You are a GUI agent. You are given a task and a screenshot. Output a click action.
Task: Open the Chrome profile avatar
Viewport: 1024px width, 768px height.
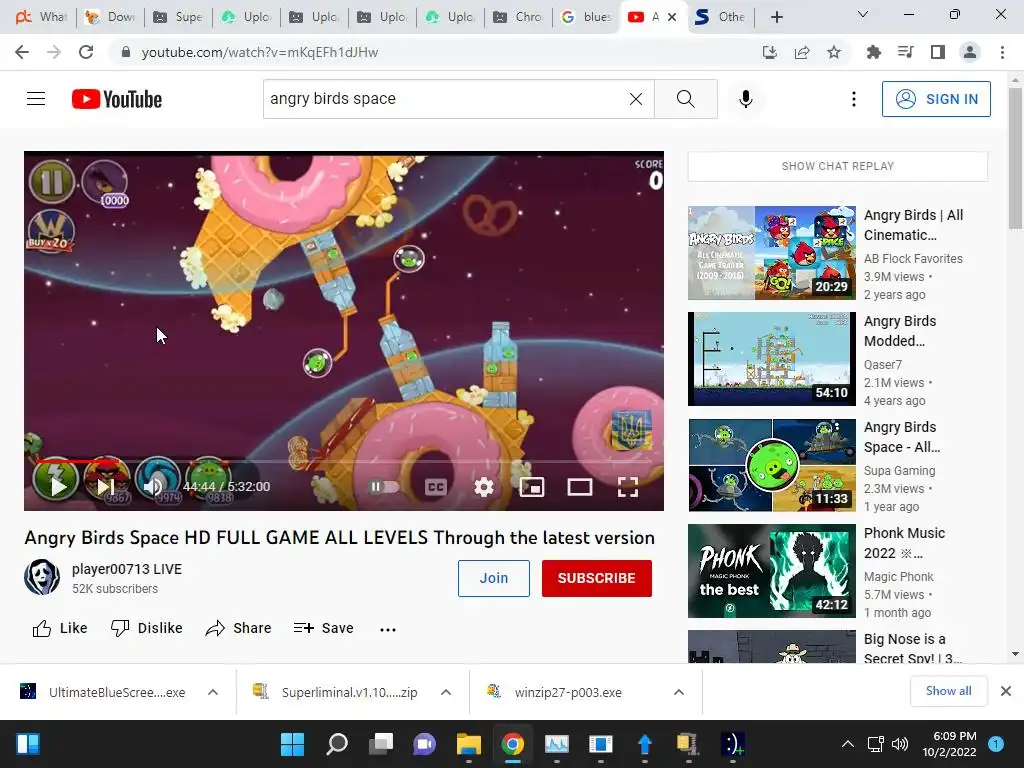[970, 52]
